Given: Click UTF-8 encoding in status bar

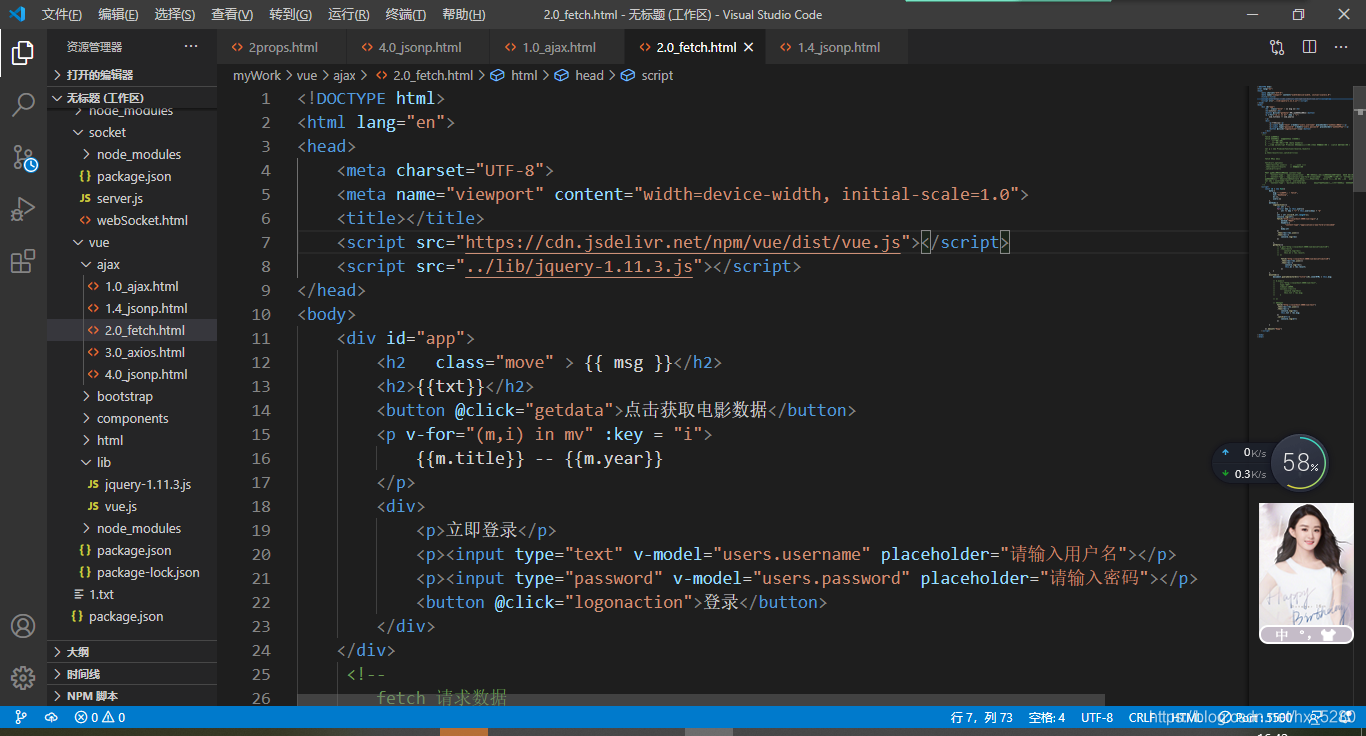Looking at the screenshot, I should tap(1096, 717).
